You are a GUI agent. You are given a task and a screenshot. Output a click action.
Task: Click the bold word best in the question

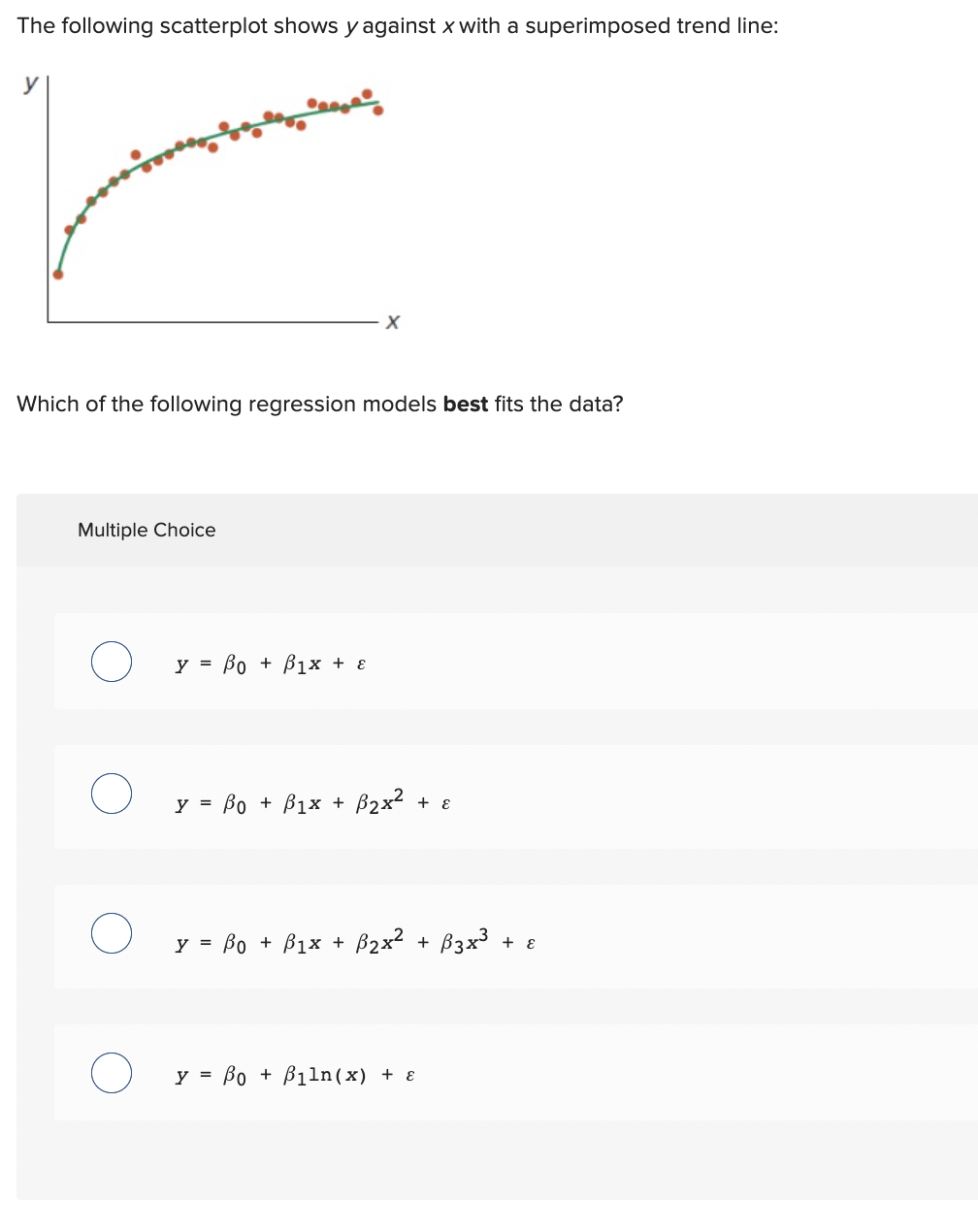point(466,404)
